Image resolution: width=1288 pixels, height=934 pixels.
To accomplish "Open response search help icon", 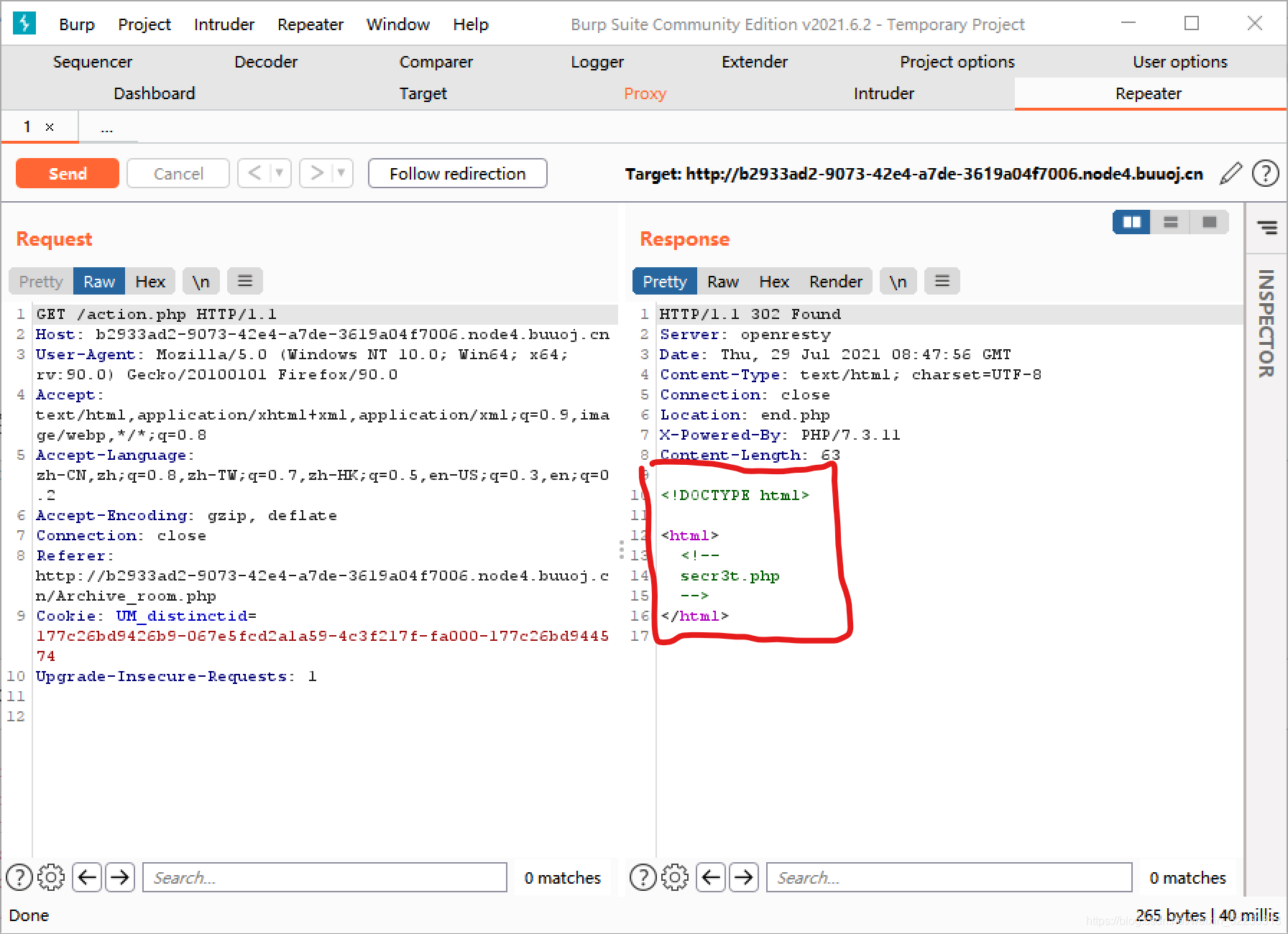I will click(x=643, y=877).
